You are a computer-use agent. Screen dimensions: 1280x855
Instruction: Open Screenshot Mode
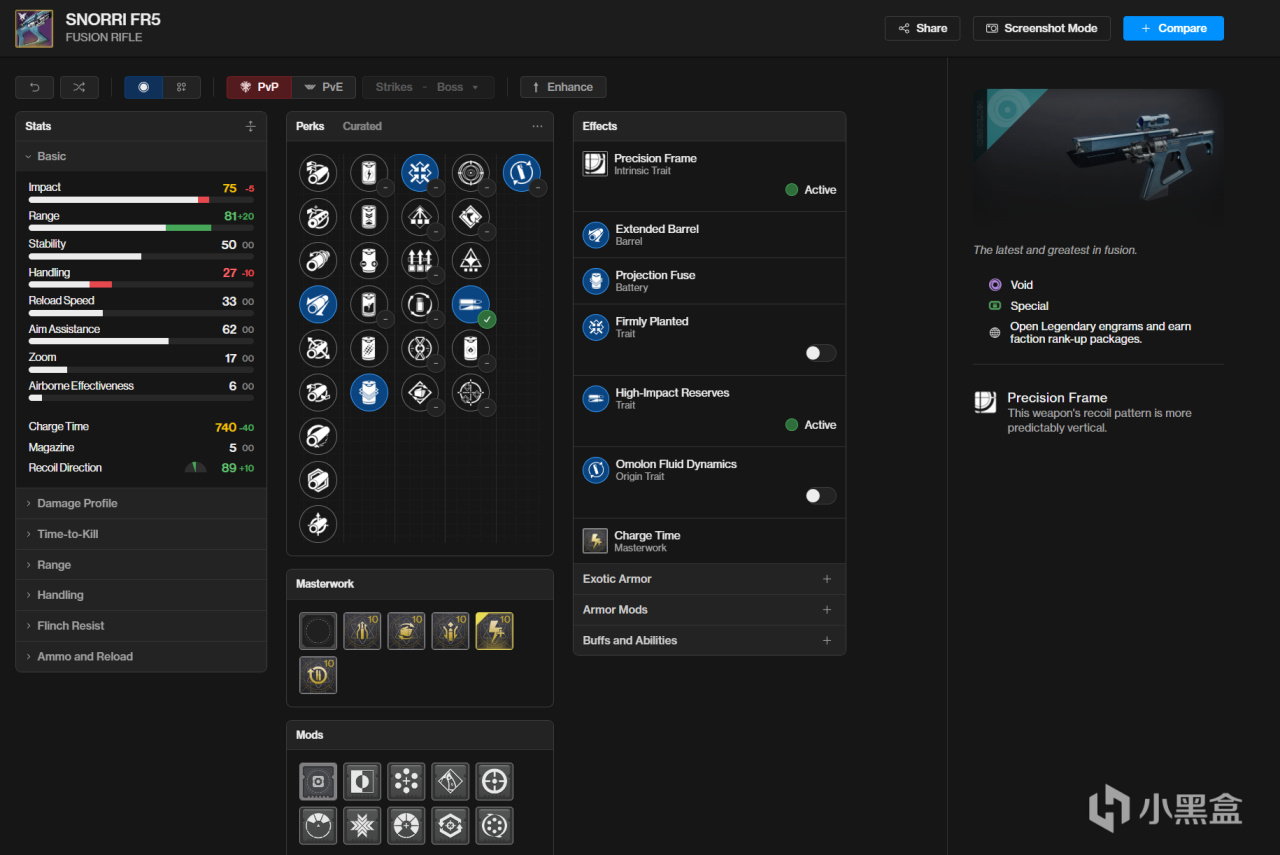click(1042, 28)
